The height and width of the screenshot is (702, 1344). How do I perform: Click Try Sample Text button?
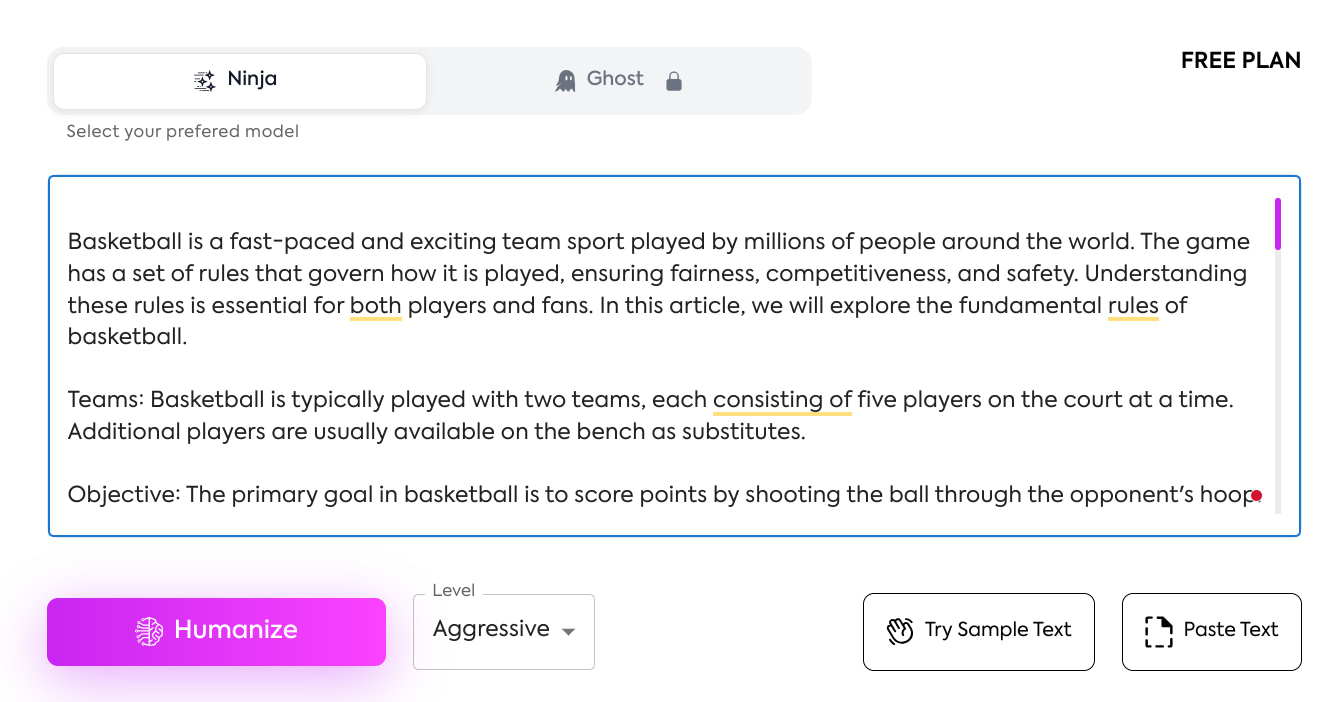click(x=979, y=631)
